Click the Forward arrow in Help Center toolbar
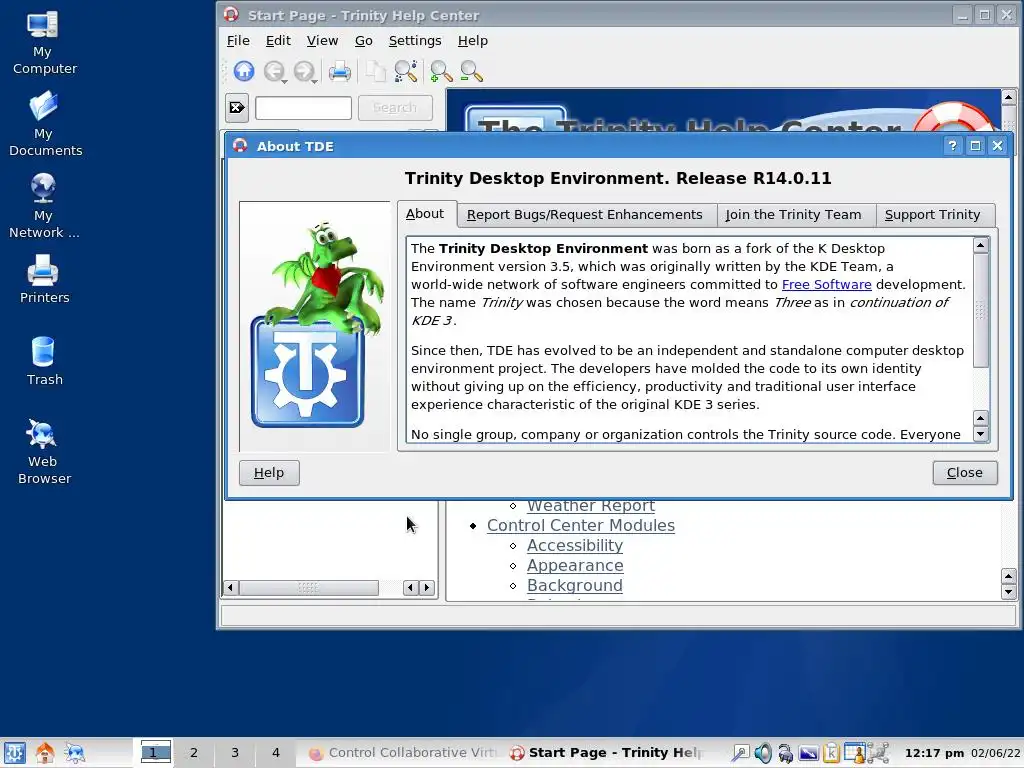The height and width of the screenshot is (768, 1024). [x=303, y=71]
